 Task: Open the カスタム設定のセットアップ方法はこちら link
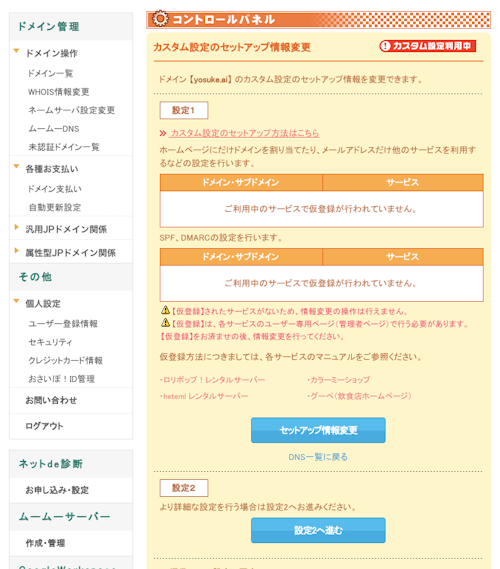click(x=245, y=134)
